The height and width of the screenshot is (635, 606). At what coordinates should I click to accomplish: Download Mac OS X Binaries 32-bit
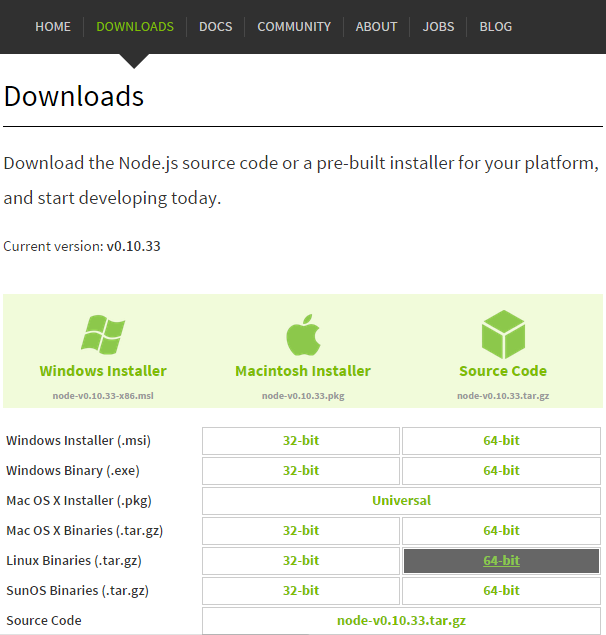301,531
